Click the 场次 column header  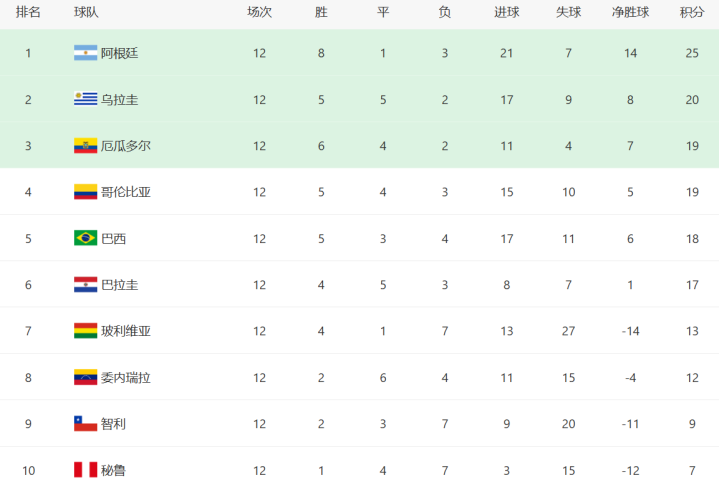point(260,12)
